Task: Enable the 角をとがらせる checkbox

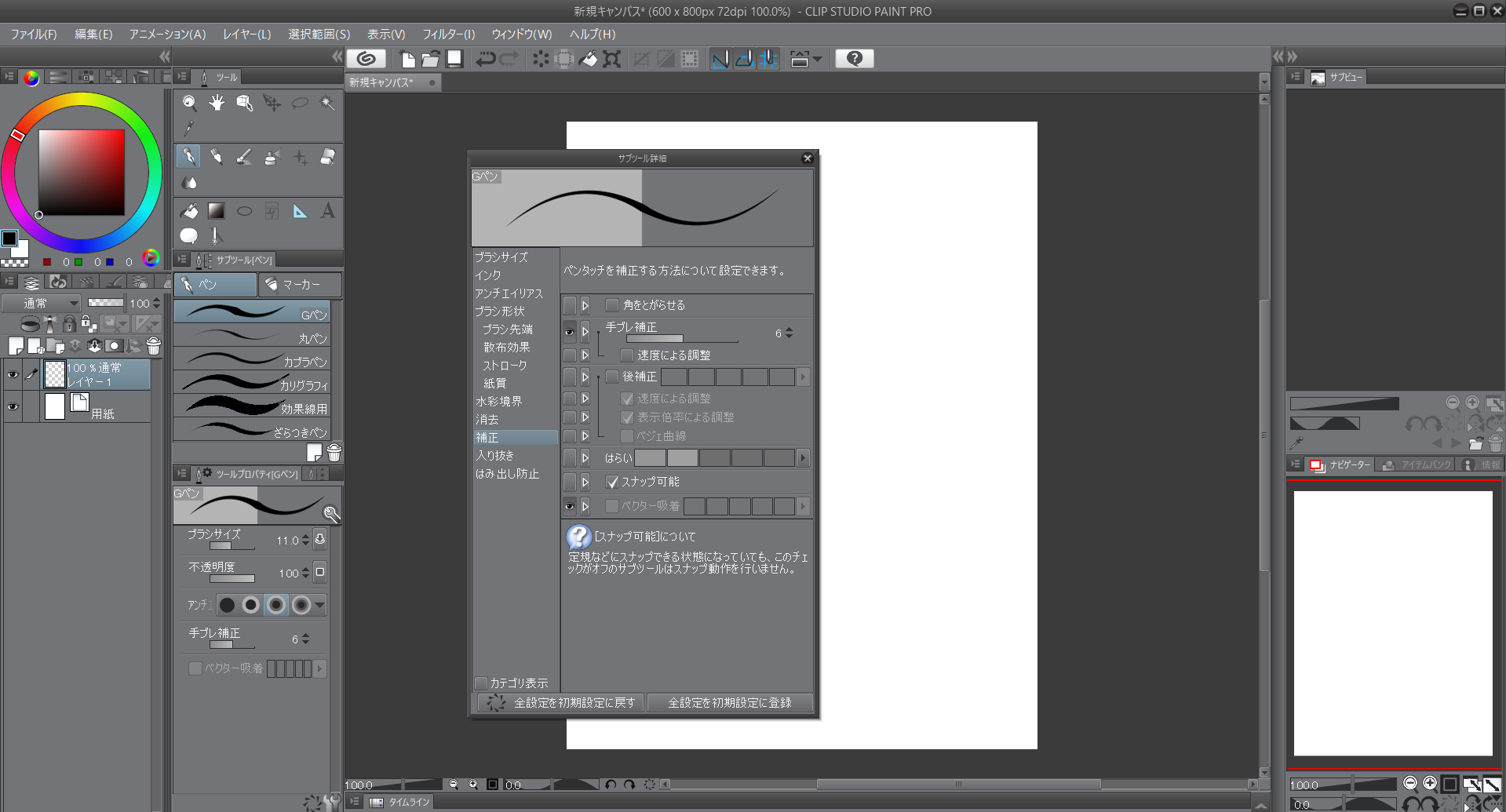Action: pyautogui.click(x=612, y=305)
